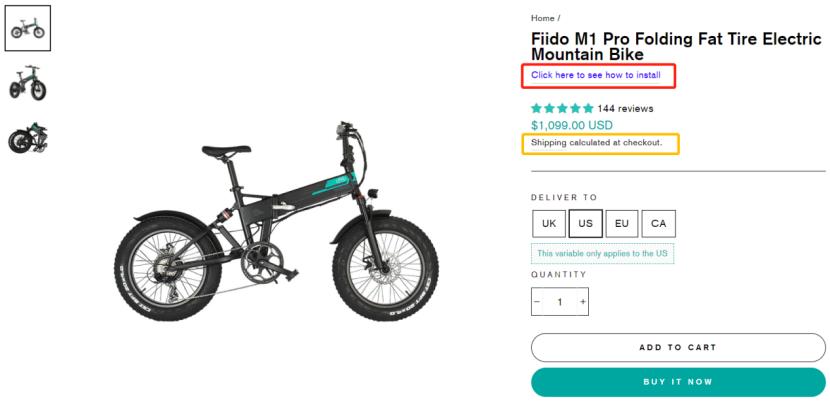Open 'Click here to see how to install' link

[x=595, y=75]
